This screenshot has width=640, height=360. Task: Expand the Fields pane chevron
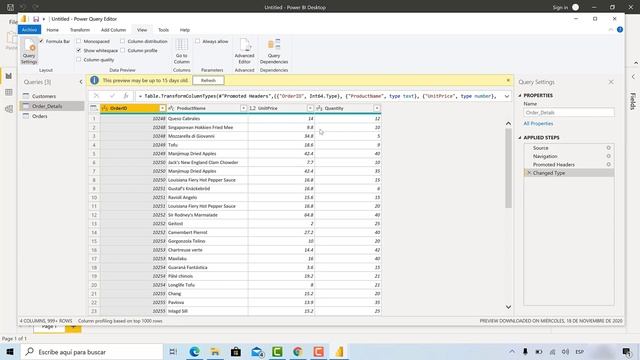click(x=633, y=76)
